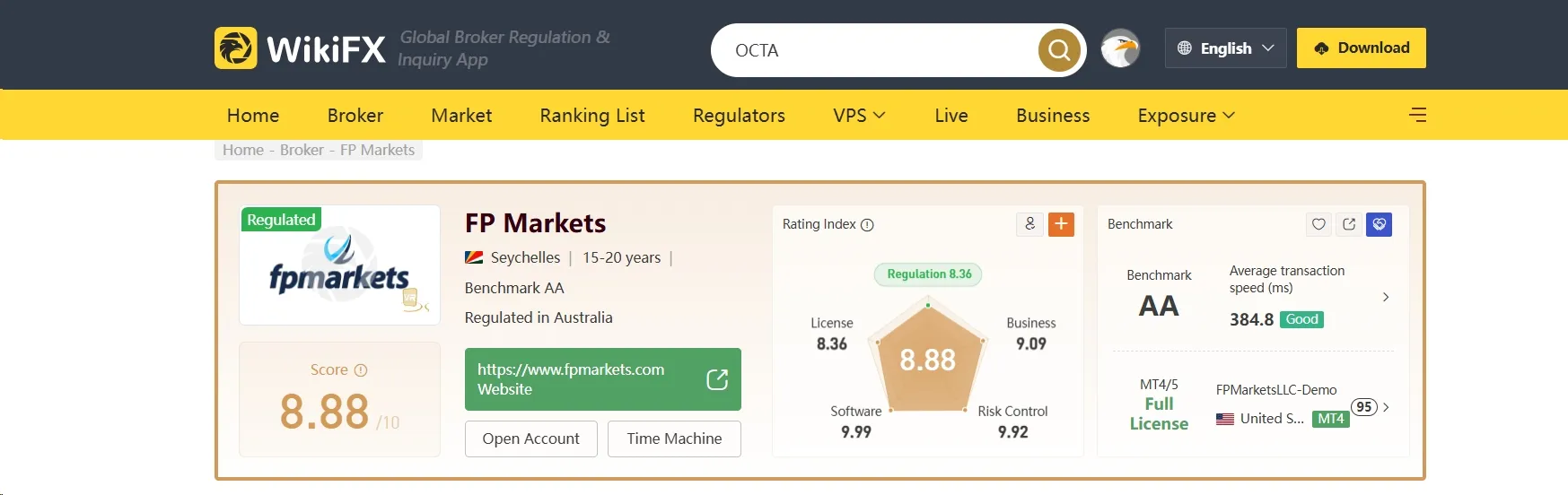The image size is (1568, 495).
Task: Click the 8.88 score value
Action: (324, 412)
